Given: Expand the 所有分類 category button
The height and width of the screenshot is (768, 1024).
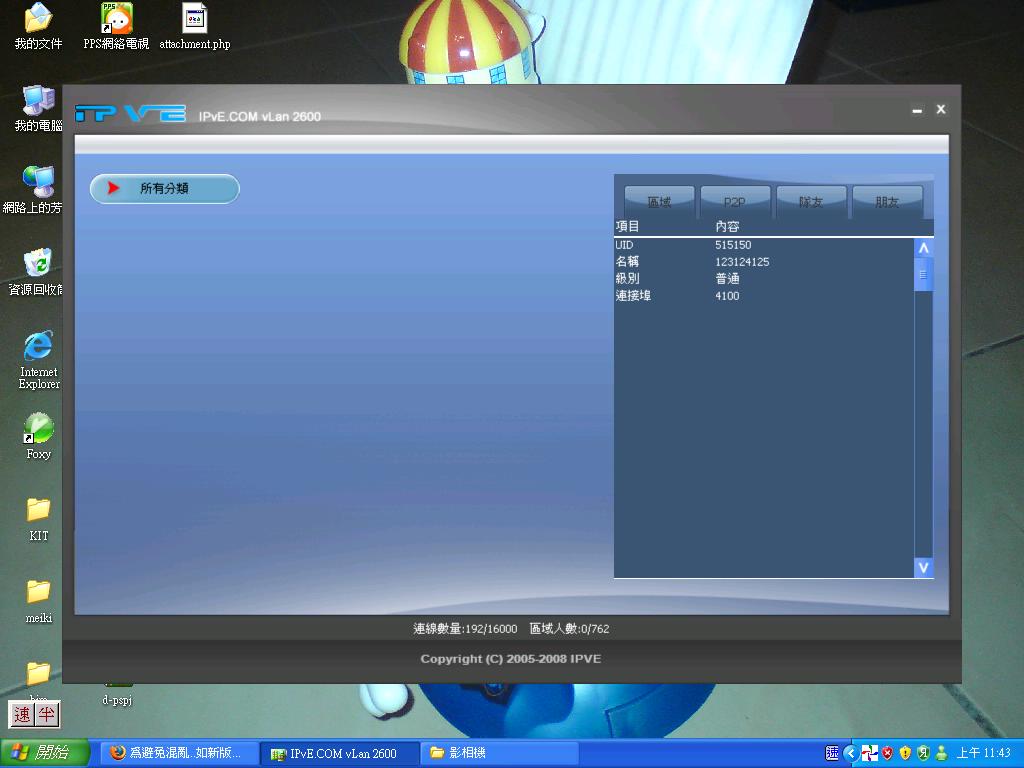Looking at the screenshot, I should [x=165, y=189].
